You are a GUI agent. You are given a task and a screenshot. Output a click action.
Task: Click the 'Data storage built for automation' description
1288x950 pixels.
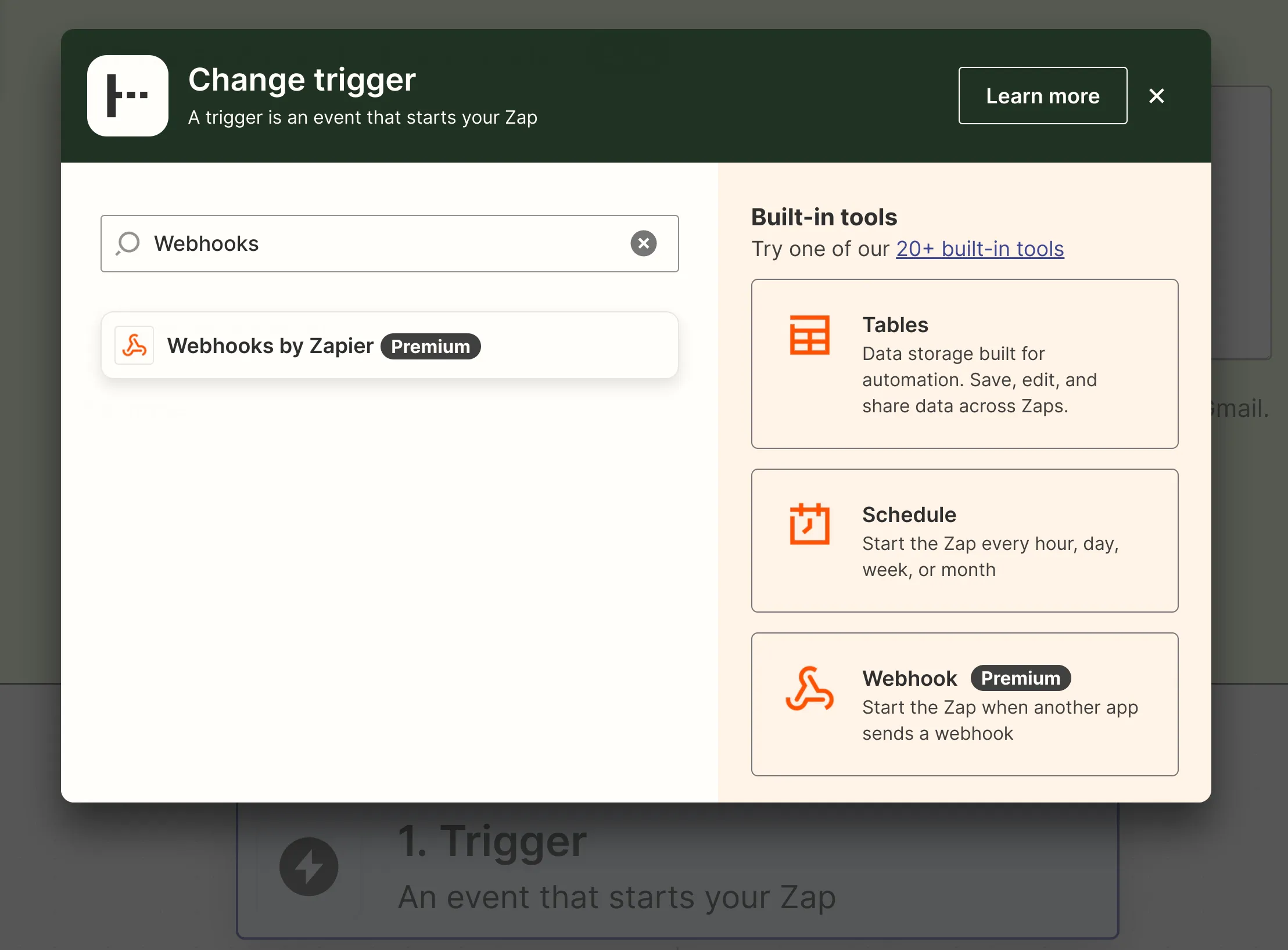click(x=980, y=380)
